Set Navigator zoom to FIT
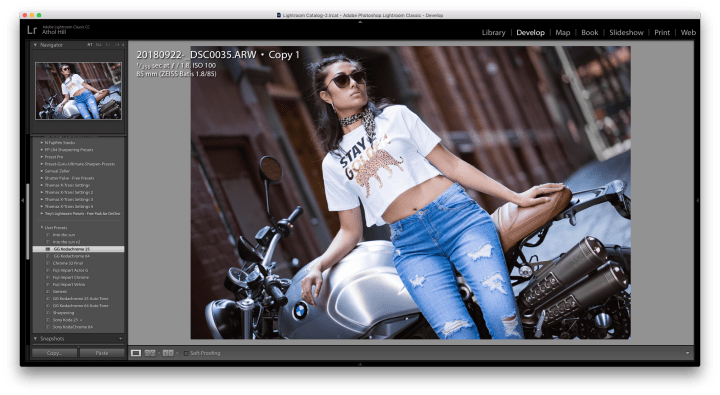720x395 pixels. tap(90, 45)
